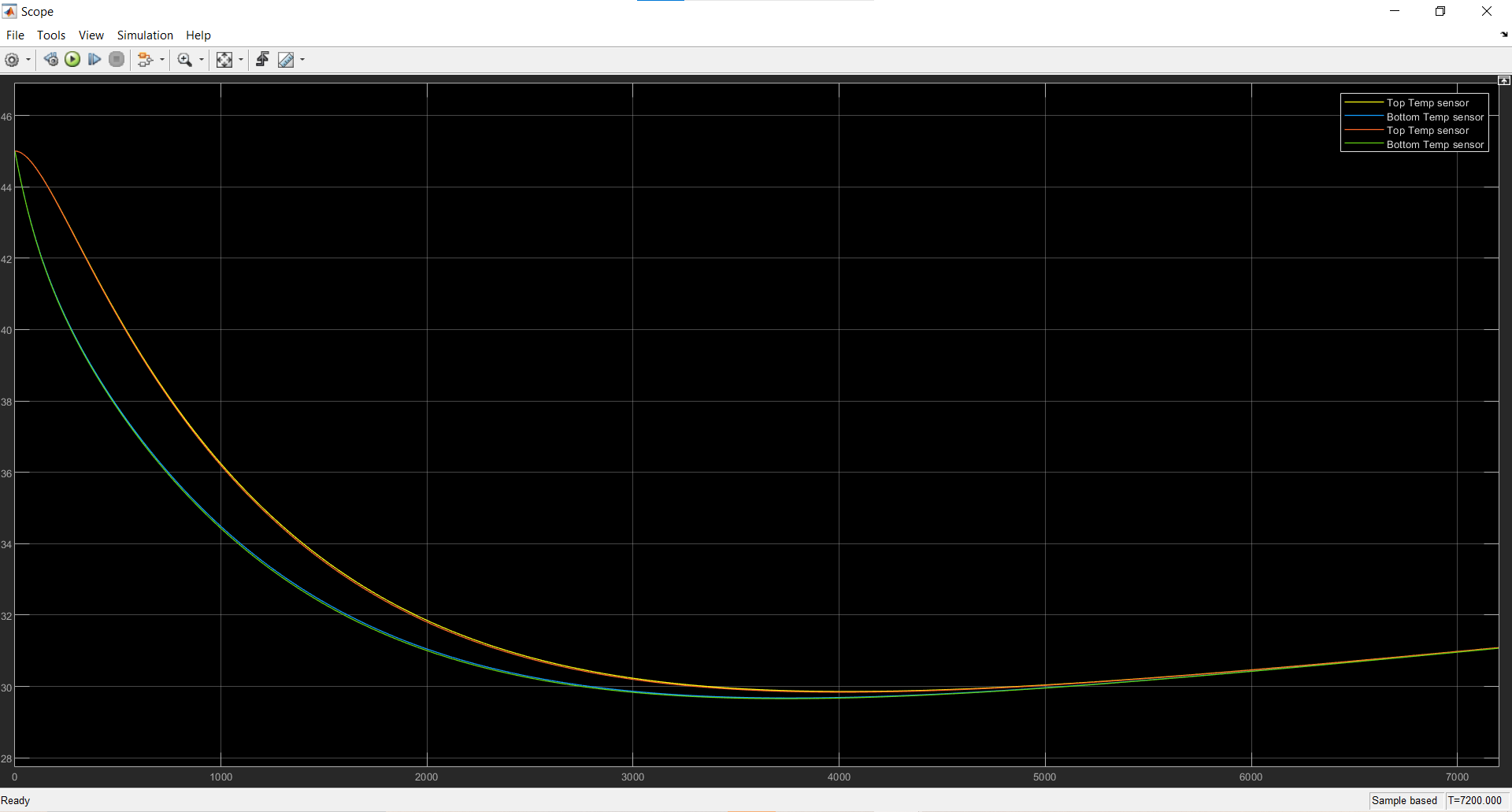This screenshot has height=812, width=1512.
Task: Select the Zoom magnifier tool
Action: point(185,60)
